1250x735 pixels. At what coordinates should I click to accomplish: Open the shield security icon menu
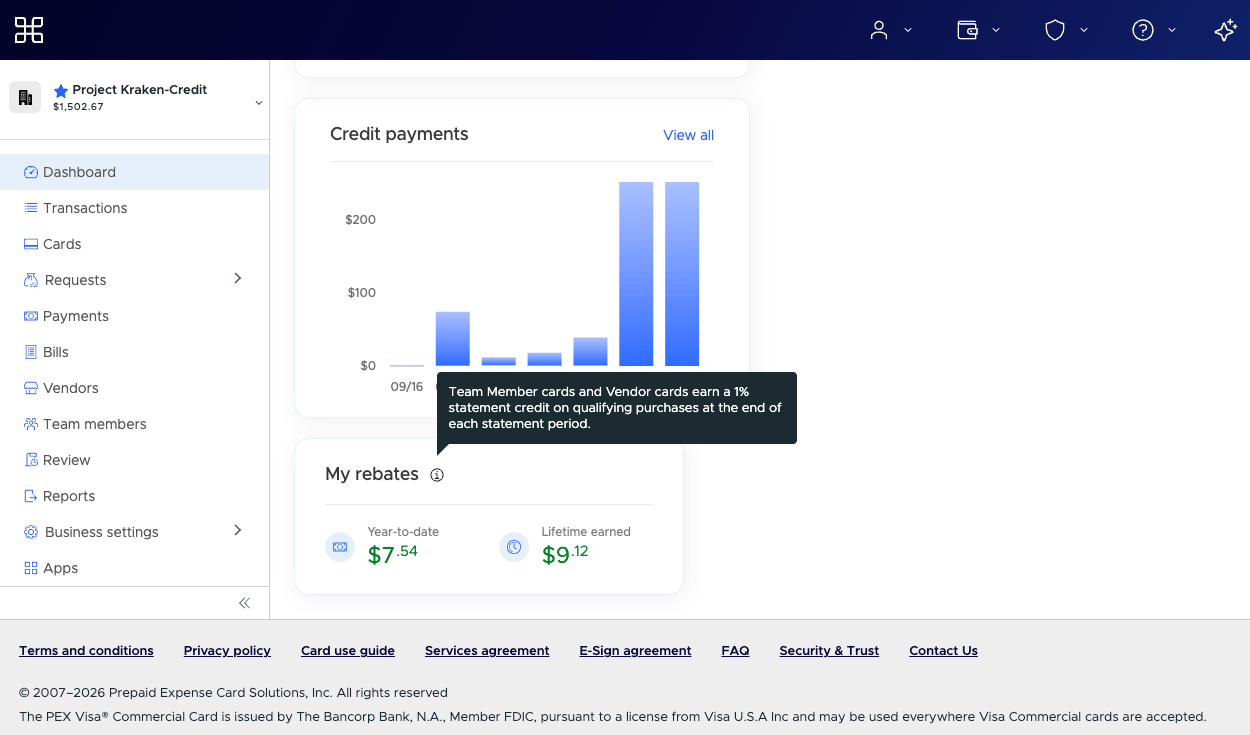(1066, 30)
